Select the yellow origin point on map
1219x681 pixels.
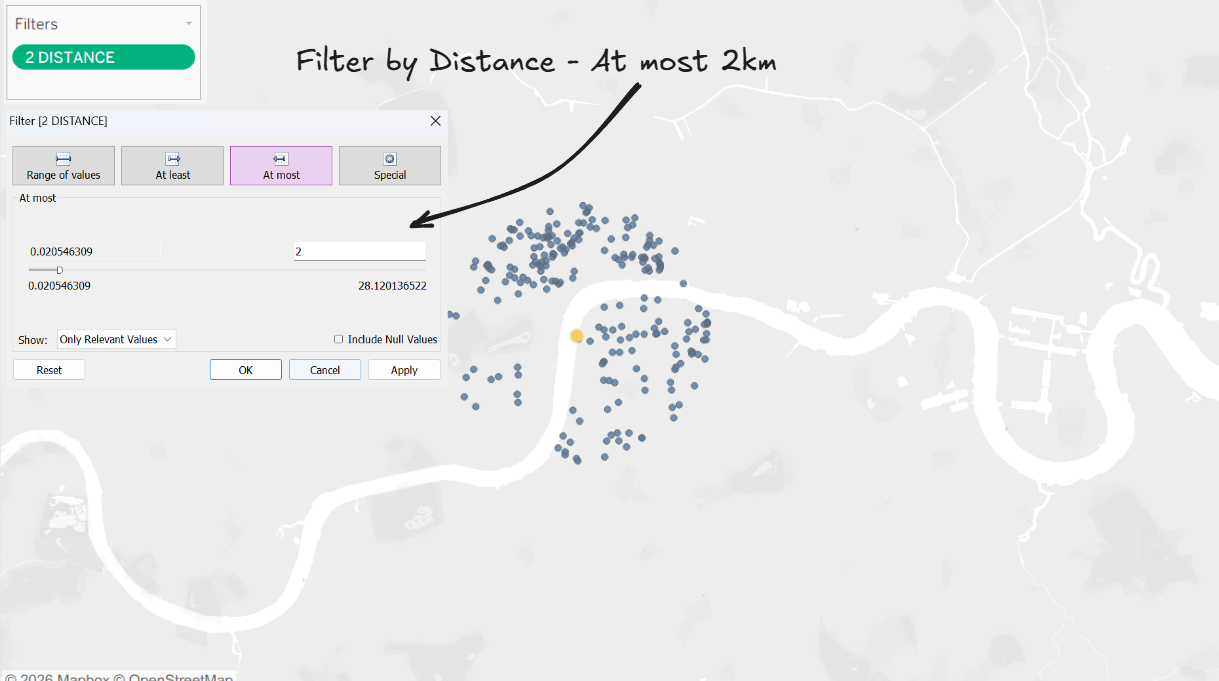point(577,336)
